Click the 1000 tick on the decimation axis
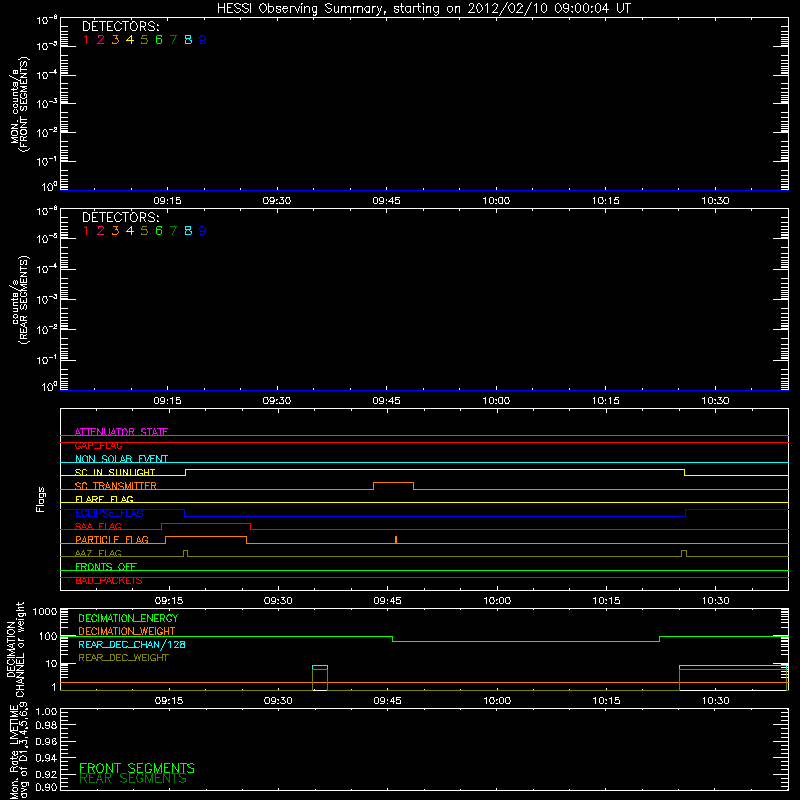The width and height of the screenshot is (800, 800). 45,612
